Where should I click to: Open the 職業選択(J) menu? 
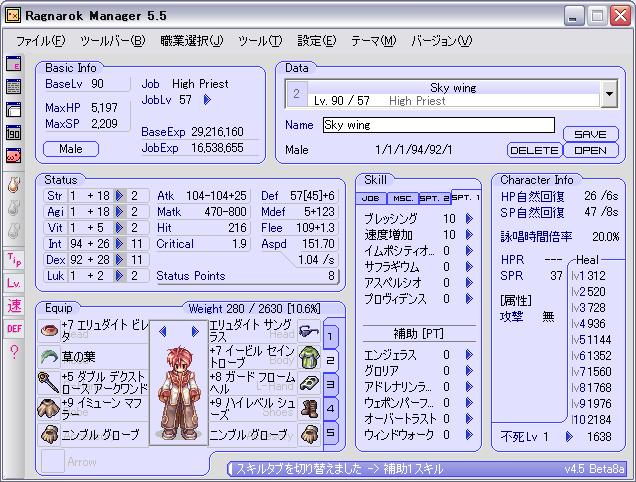pos(192,41)
